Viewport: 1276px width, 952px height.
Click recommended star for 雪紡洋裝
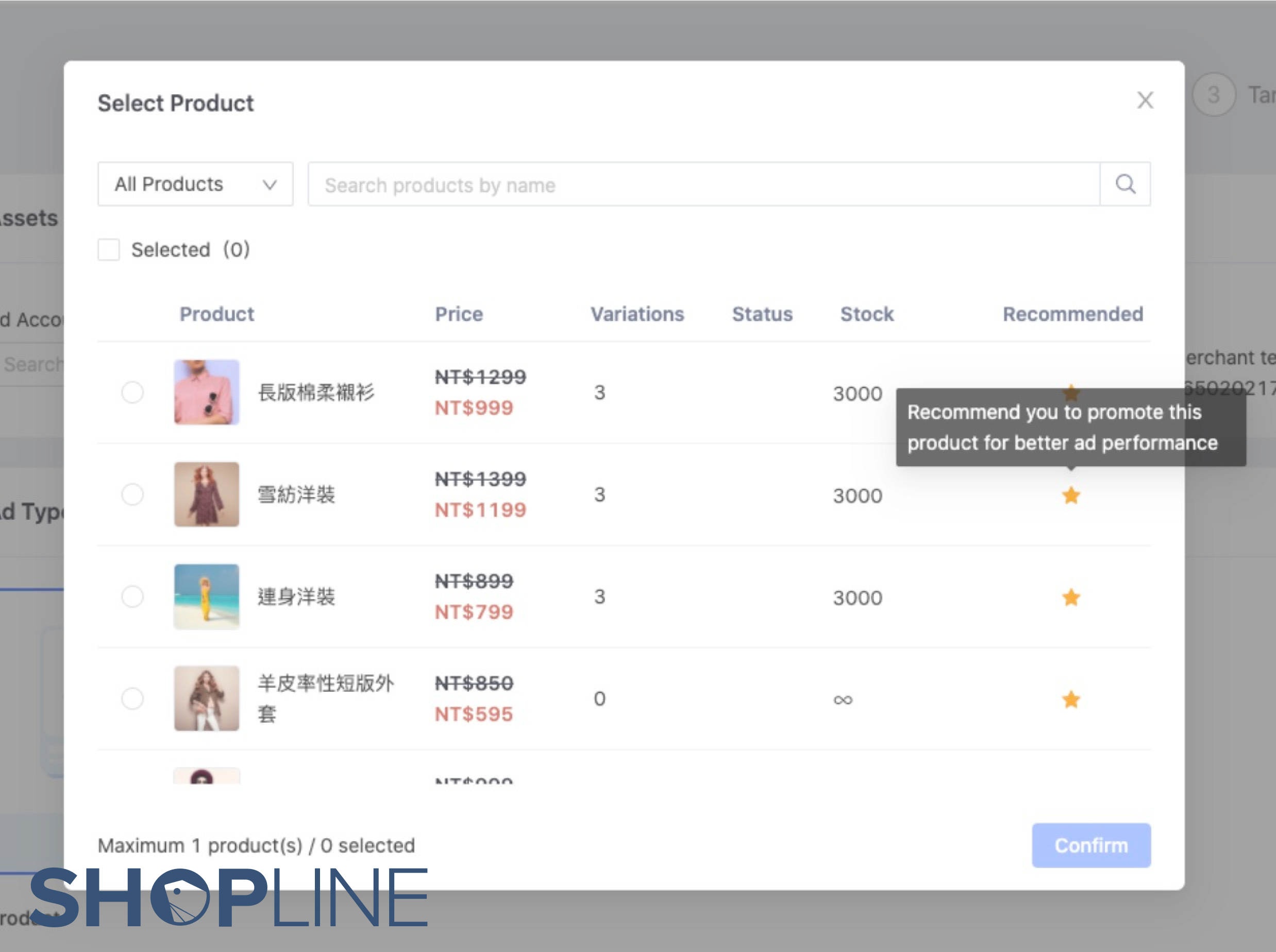click(x=1071, y=496)
